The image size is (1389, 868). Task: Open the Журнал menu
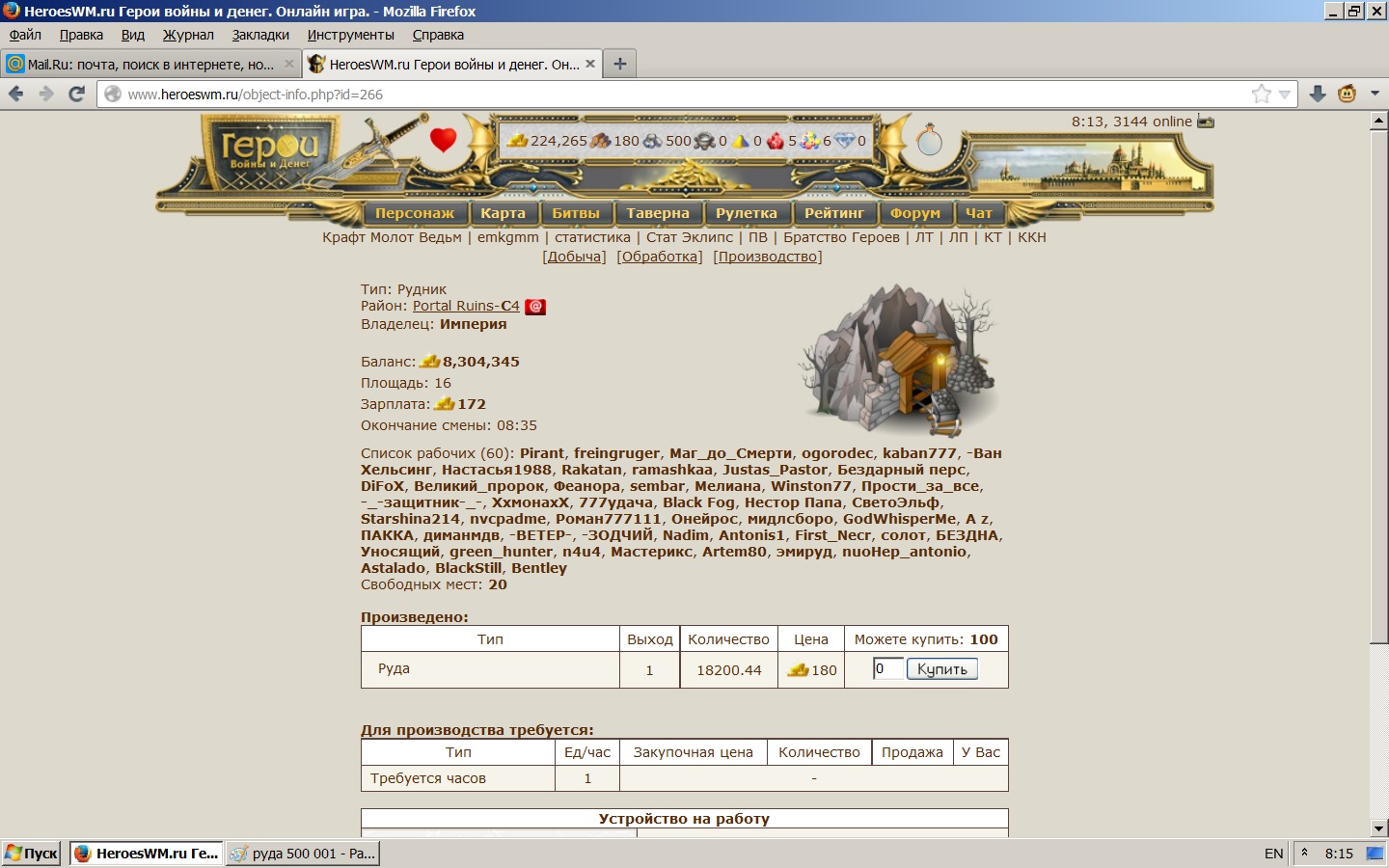(188, 35)
